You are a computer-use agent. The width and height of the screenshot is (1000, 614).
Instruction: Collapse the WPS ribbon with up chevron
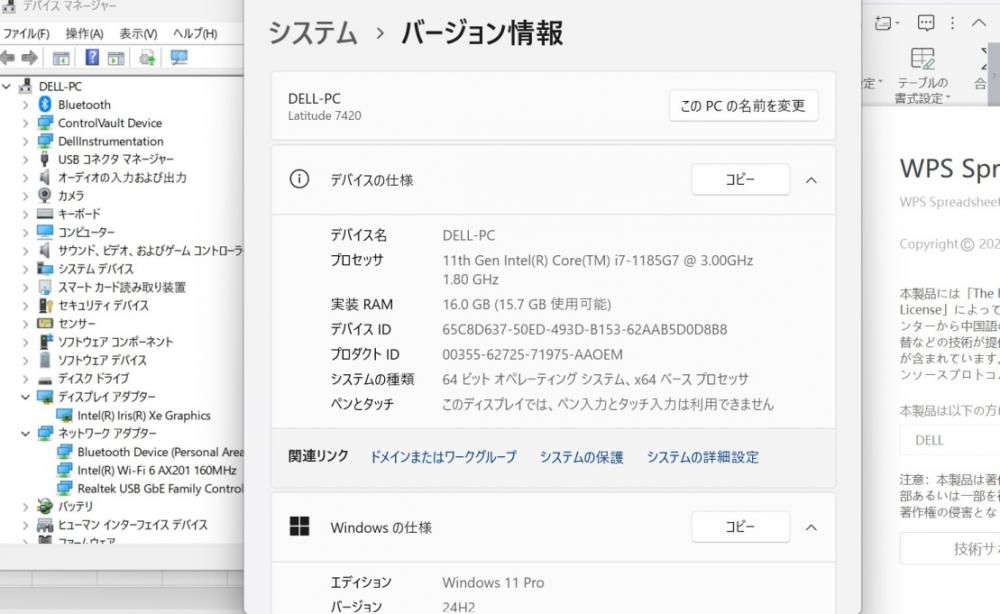coord(979,23)
